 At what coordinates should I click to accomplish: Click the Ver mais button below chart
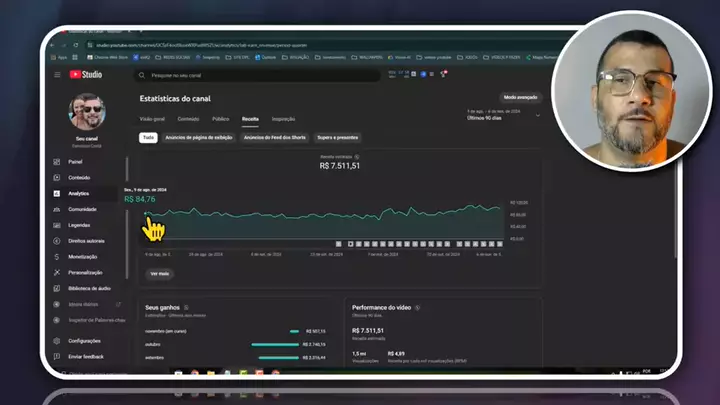click(x=159, y=273)
